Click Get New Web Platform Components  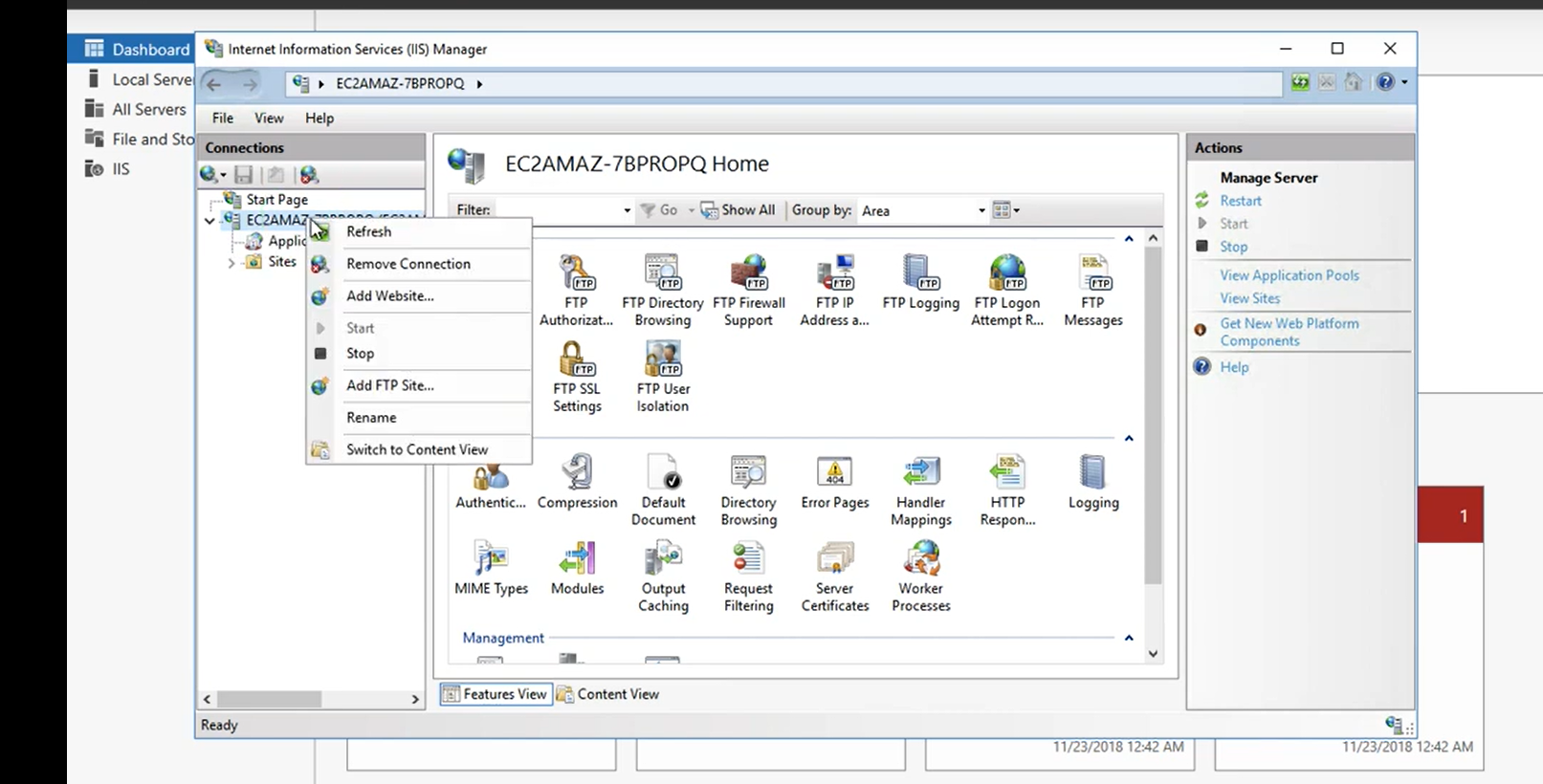pyautogui.click(x=1290, y=332)
